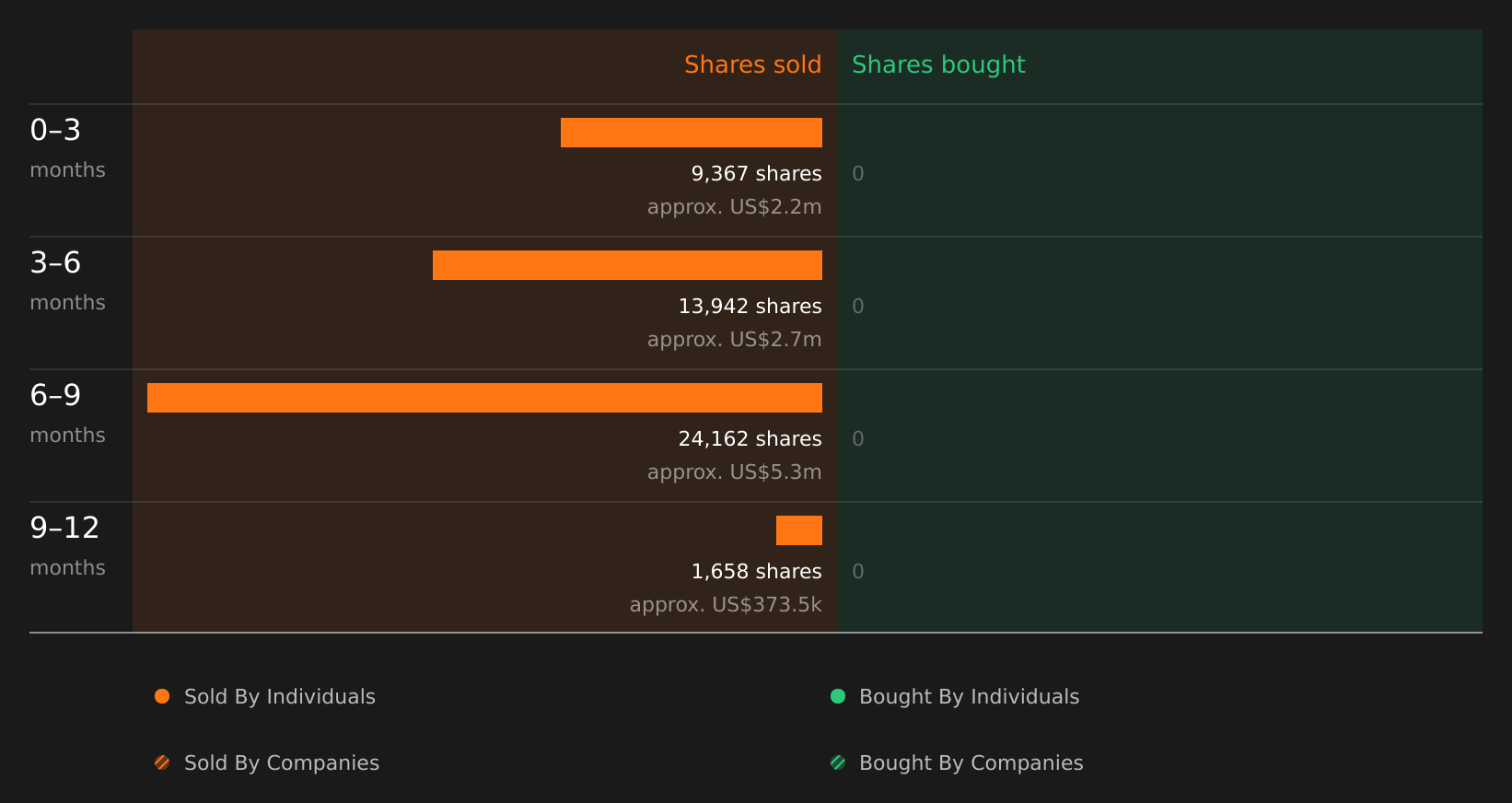Click the 9,367 shares value

pyautogui.click(x=757, y=174)
